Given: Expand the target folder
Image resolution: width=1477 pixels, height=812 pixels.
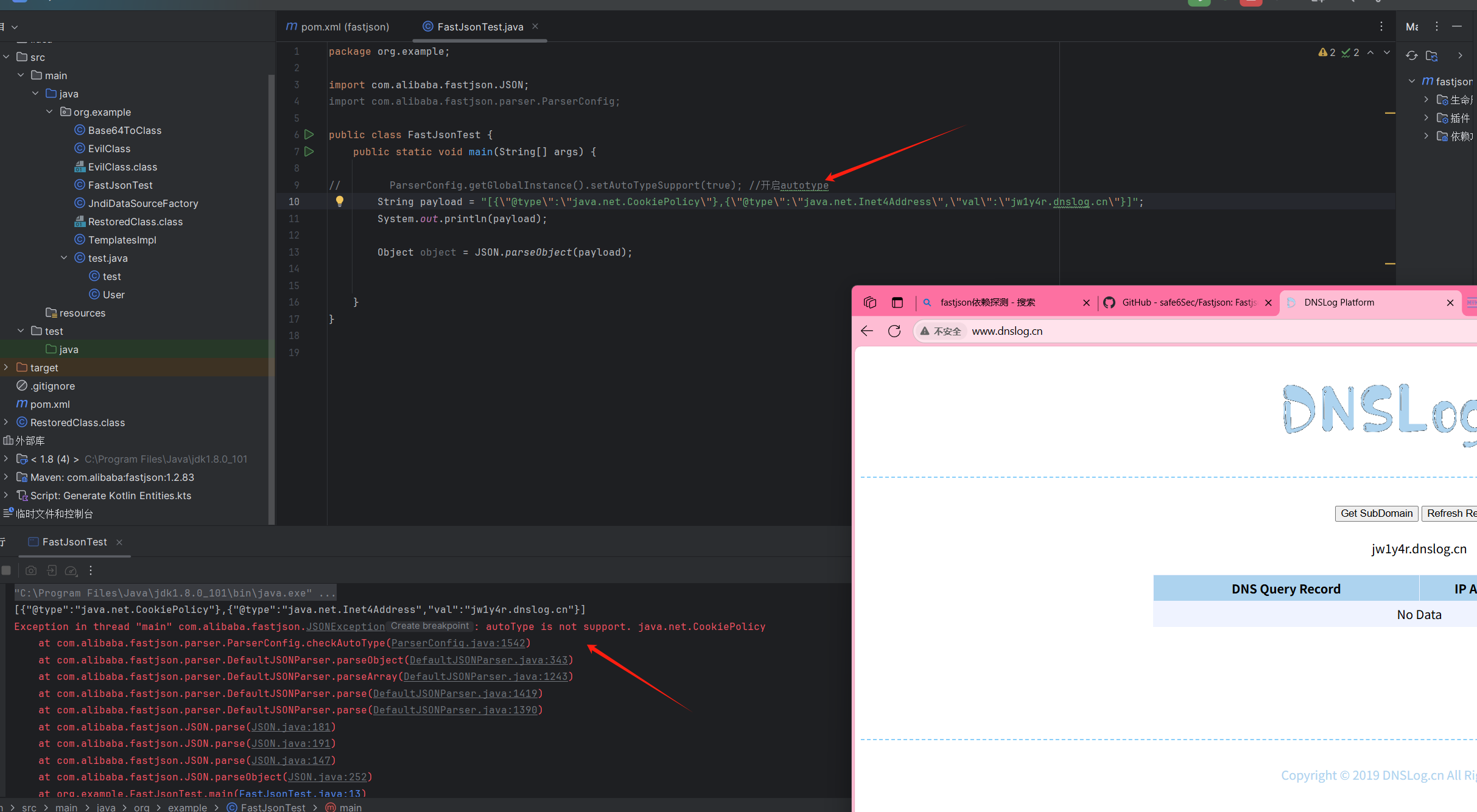Looking at the screenshot, I should tap(6, 368).
